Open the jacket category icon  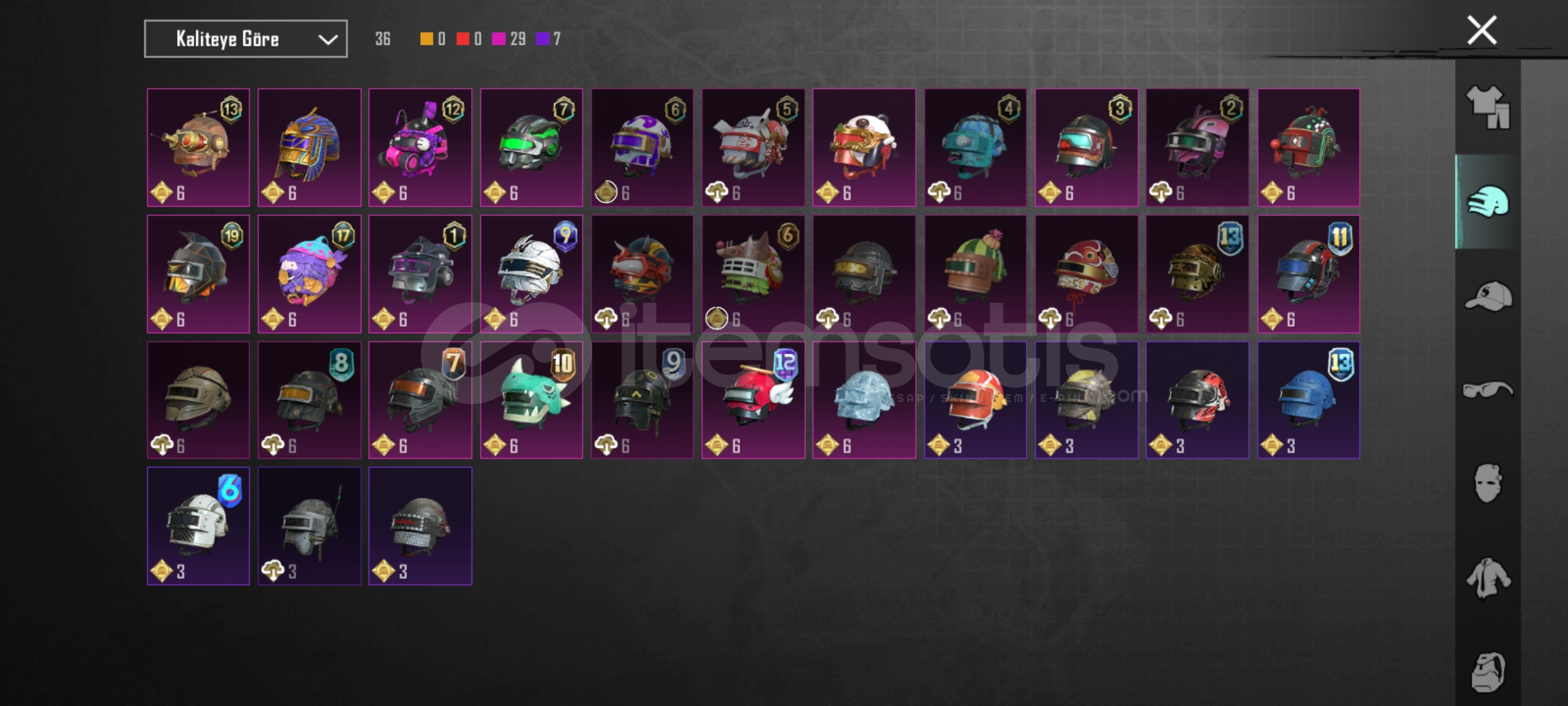pyautogui.click(x=1488, y=578)
